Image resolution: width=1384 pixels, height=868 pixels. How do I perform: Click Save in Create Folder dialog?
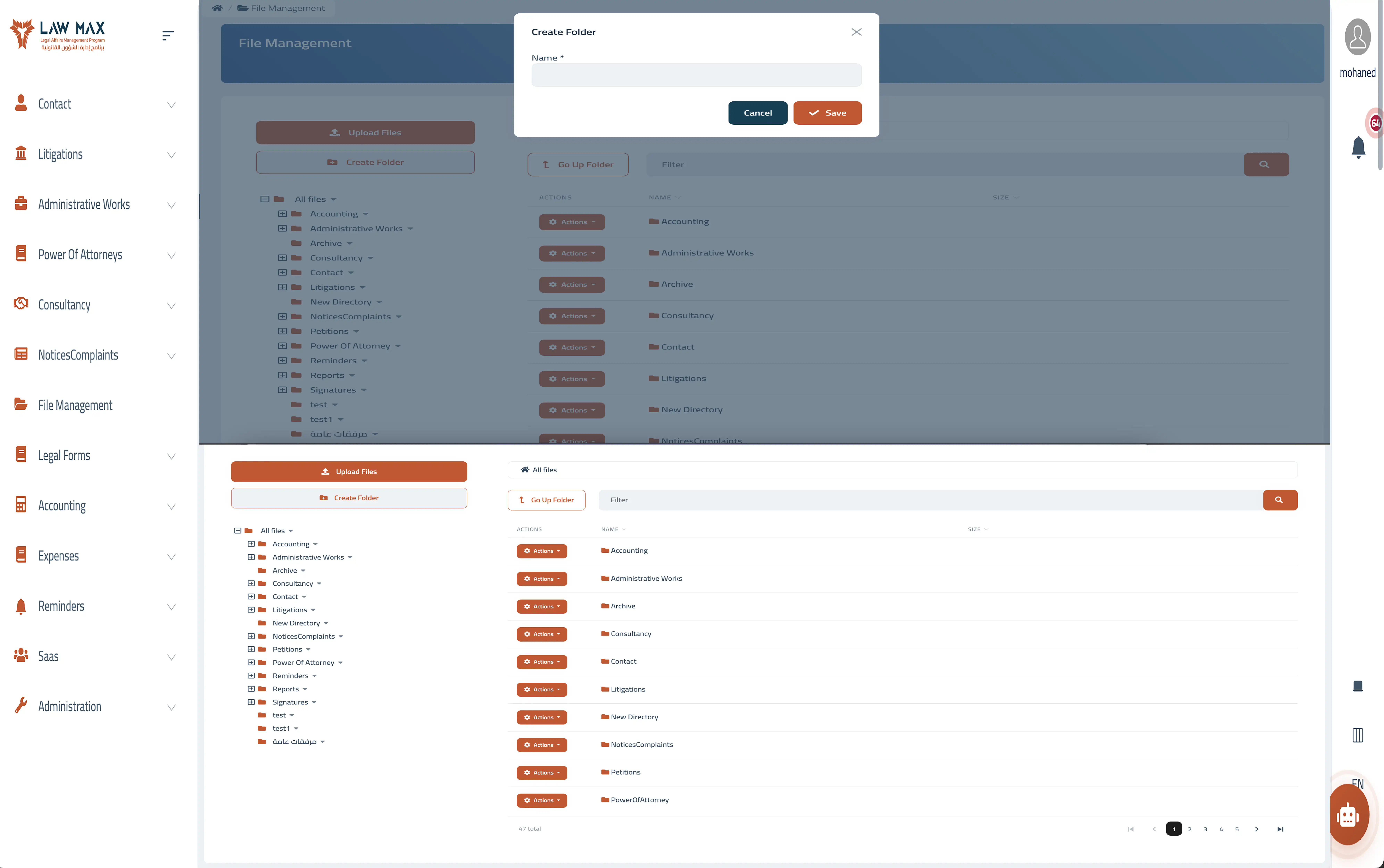pyautogui.click(x=827, y=113)
